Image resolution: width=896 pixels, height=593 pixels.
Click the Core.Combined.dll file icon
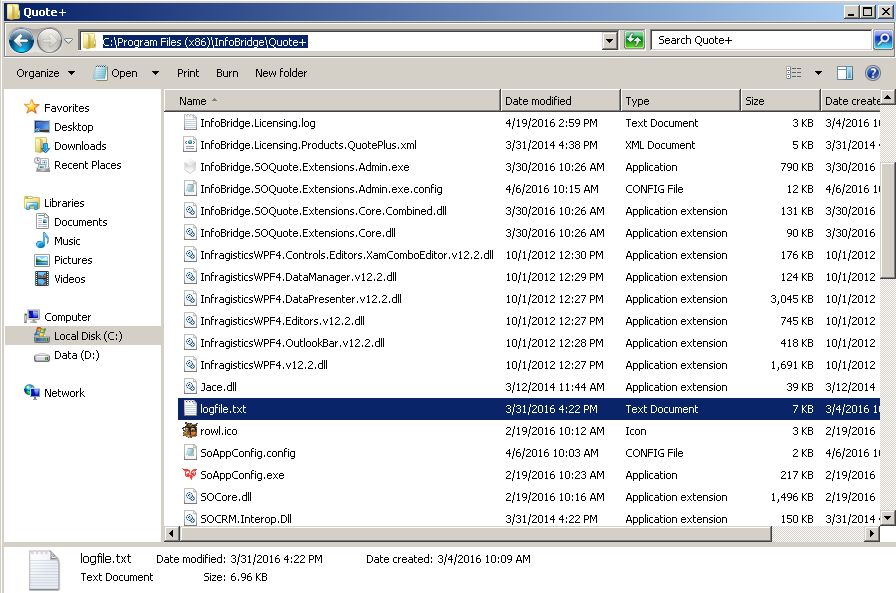tap(190, 211)
